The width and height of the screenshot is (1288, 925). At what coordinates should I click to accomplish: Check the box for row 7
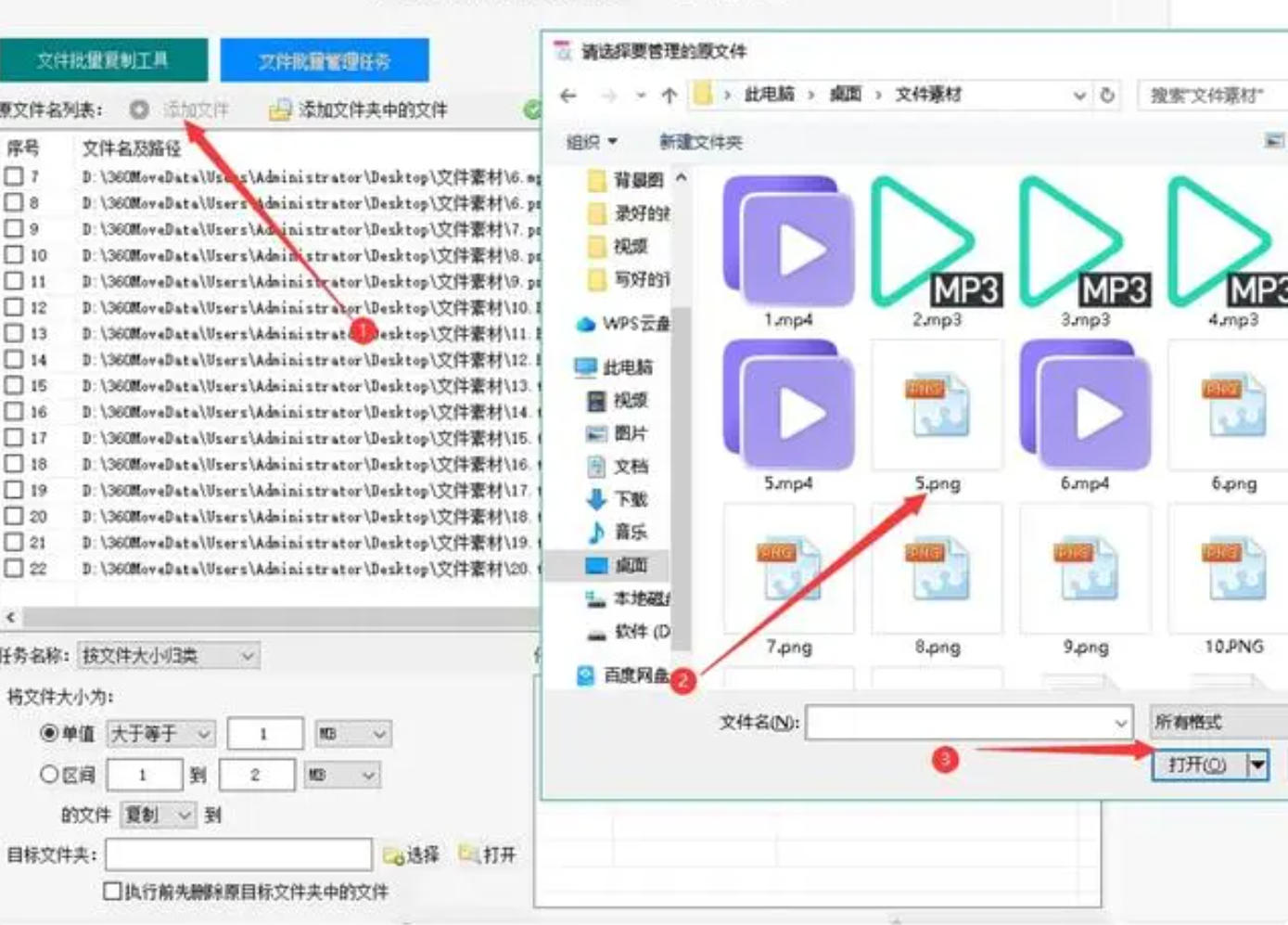[x=13, y=175]
